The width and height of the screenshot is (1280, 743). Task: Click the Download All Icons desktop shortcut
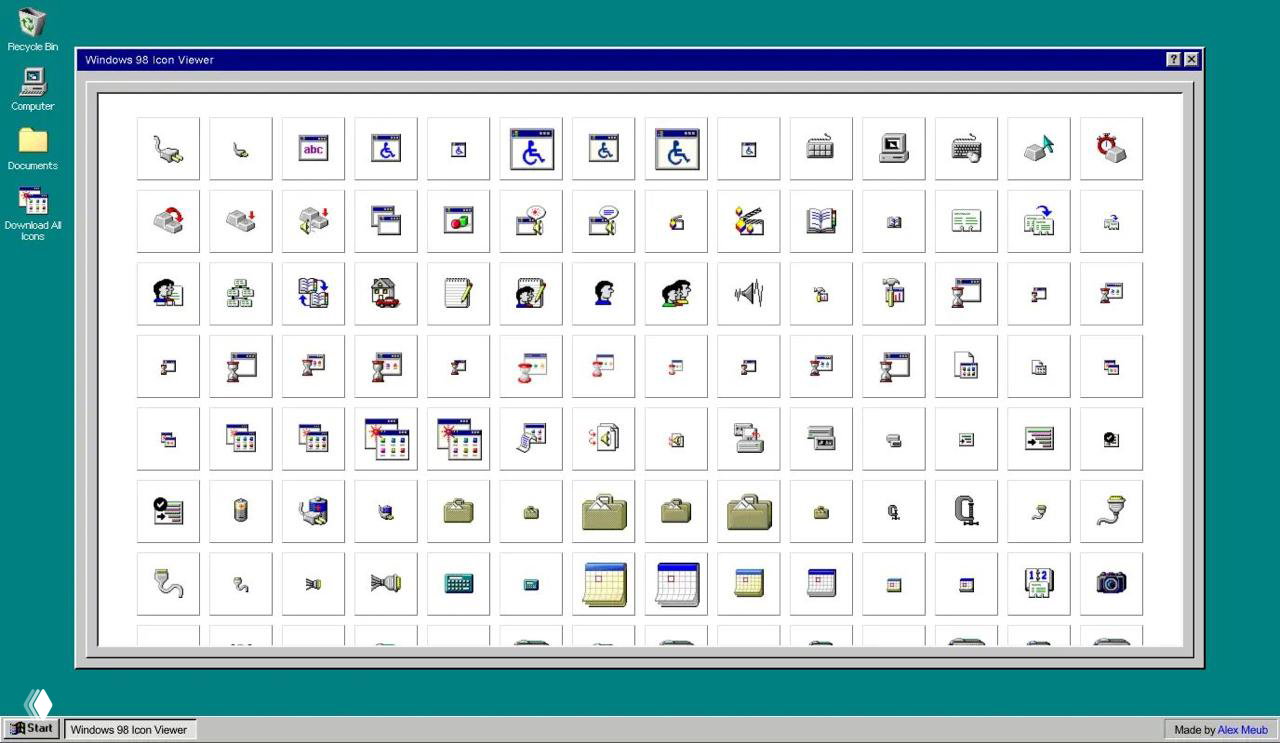coord(33,213)
